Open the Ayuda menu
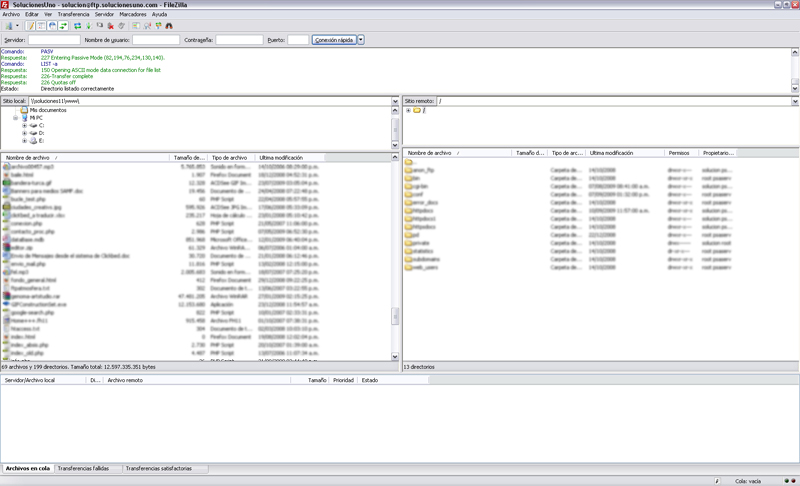 [x=159, y=14]
